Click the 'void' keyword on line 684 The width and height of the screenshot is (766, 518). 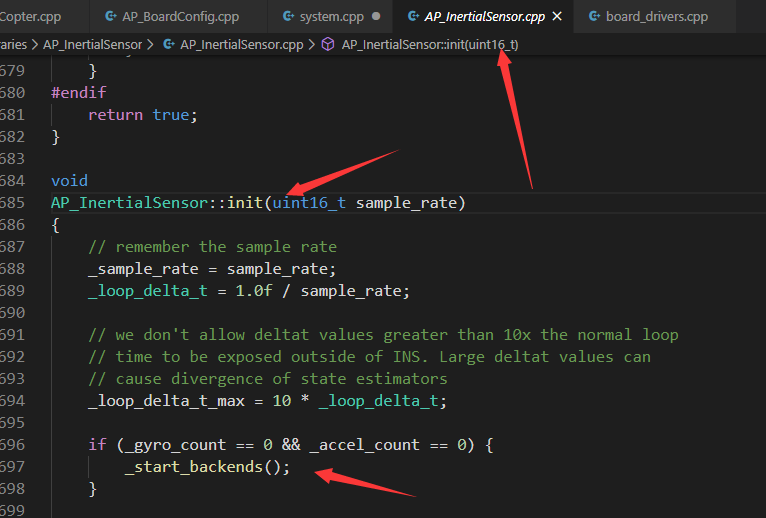69,180
